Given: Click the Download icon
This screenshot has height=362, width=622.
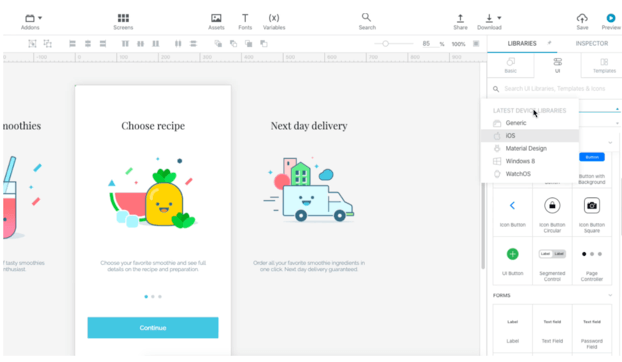Looking at the screenshot, I should (x=489, y=18).
